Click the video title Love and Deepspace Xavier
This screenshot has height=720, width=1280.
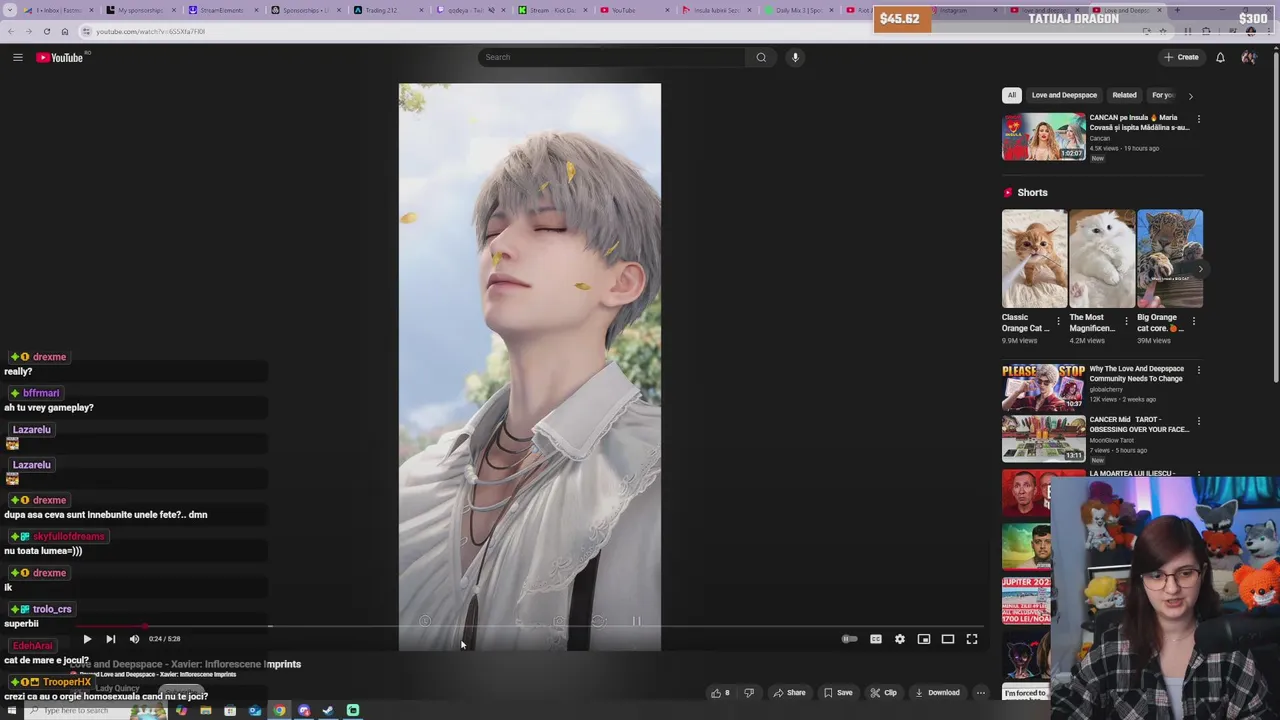[x=186, y=664]
